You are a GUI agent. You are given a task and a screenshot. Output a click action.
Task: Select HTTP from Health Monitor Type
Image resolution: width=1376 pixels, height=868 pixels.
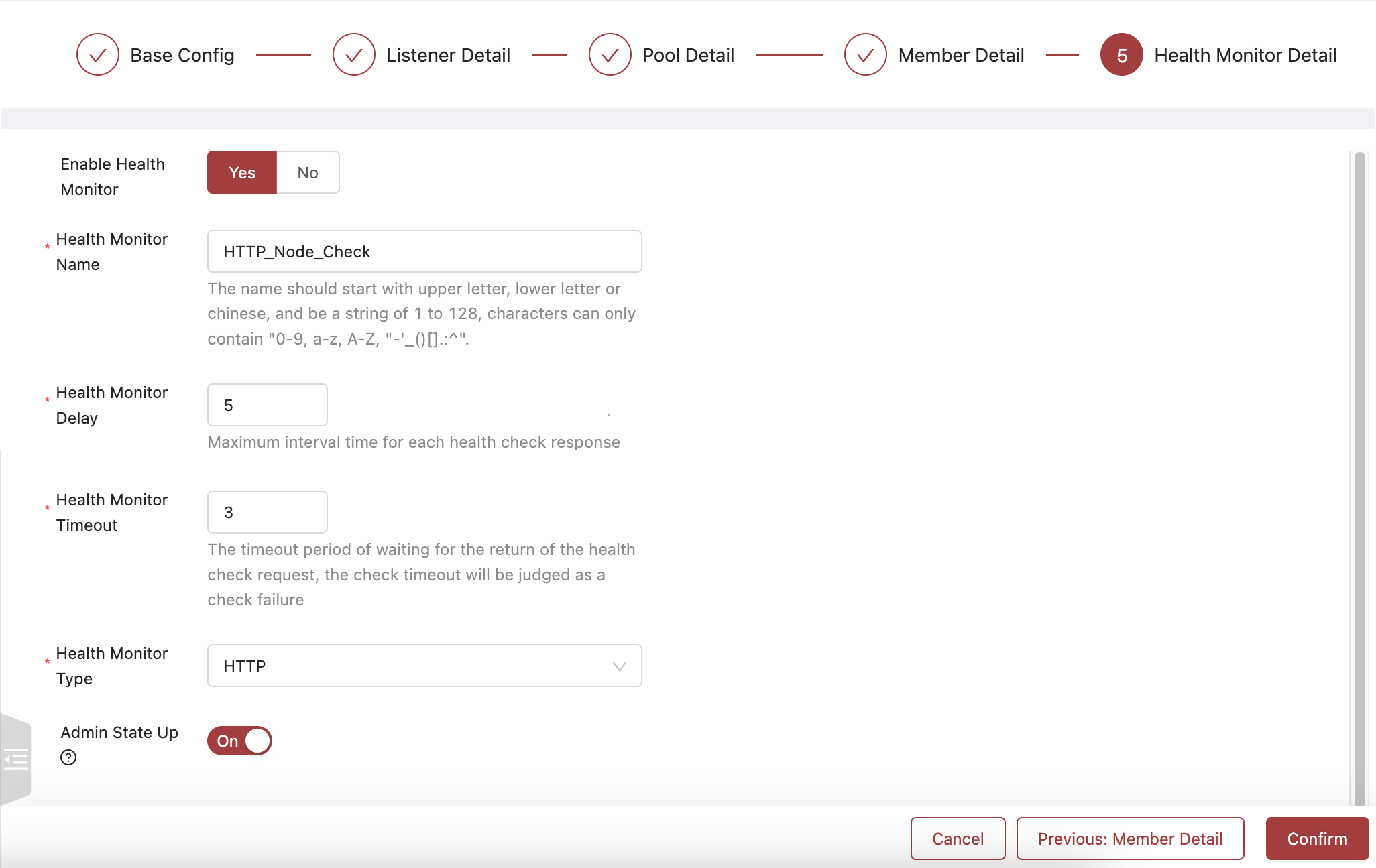[x=424, y=665]
